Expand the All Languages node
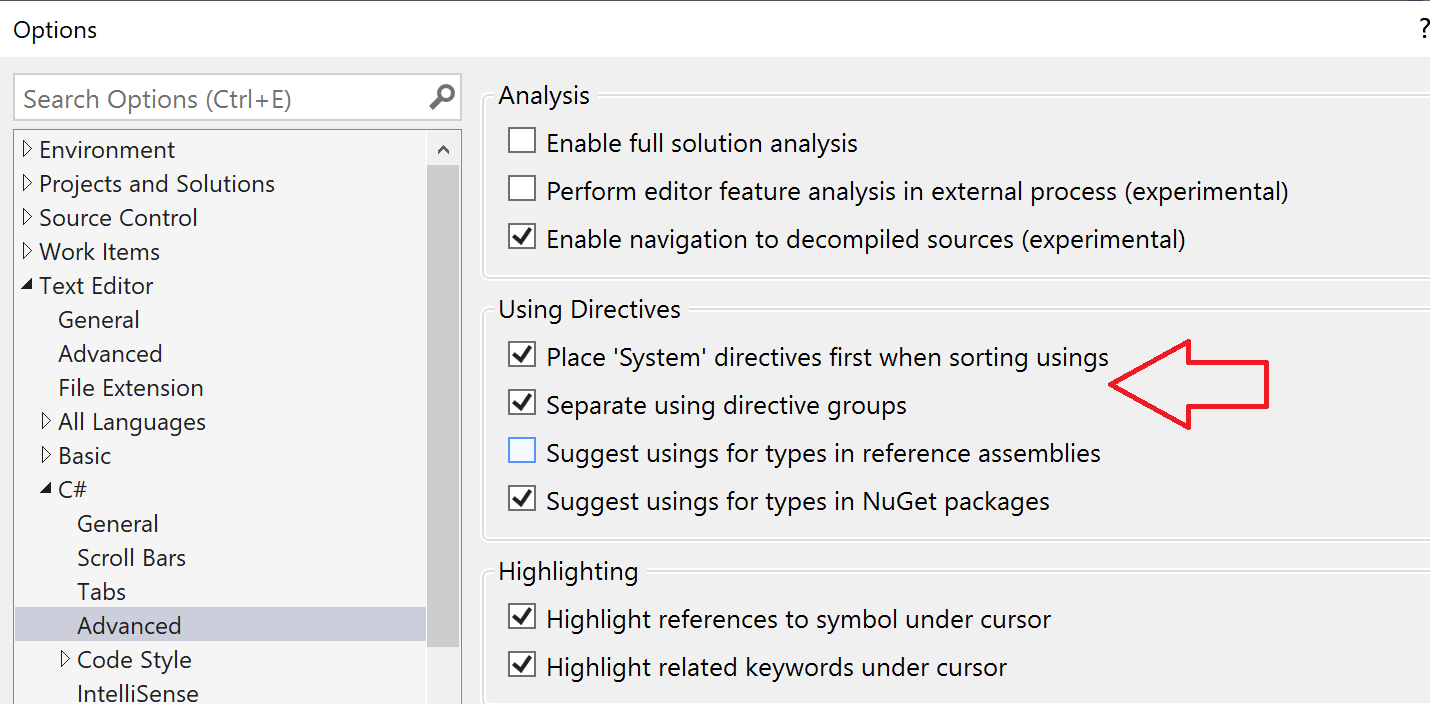 coord(46,421)
